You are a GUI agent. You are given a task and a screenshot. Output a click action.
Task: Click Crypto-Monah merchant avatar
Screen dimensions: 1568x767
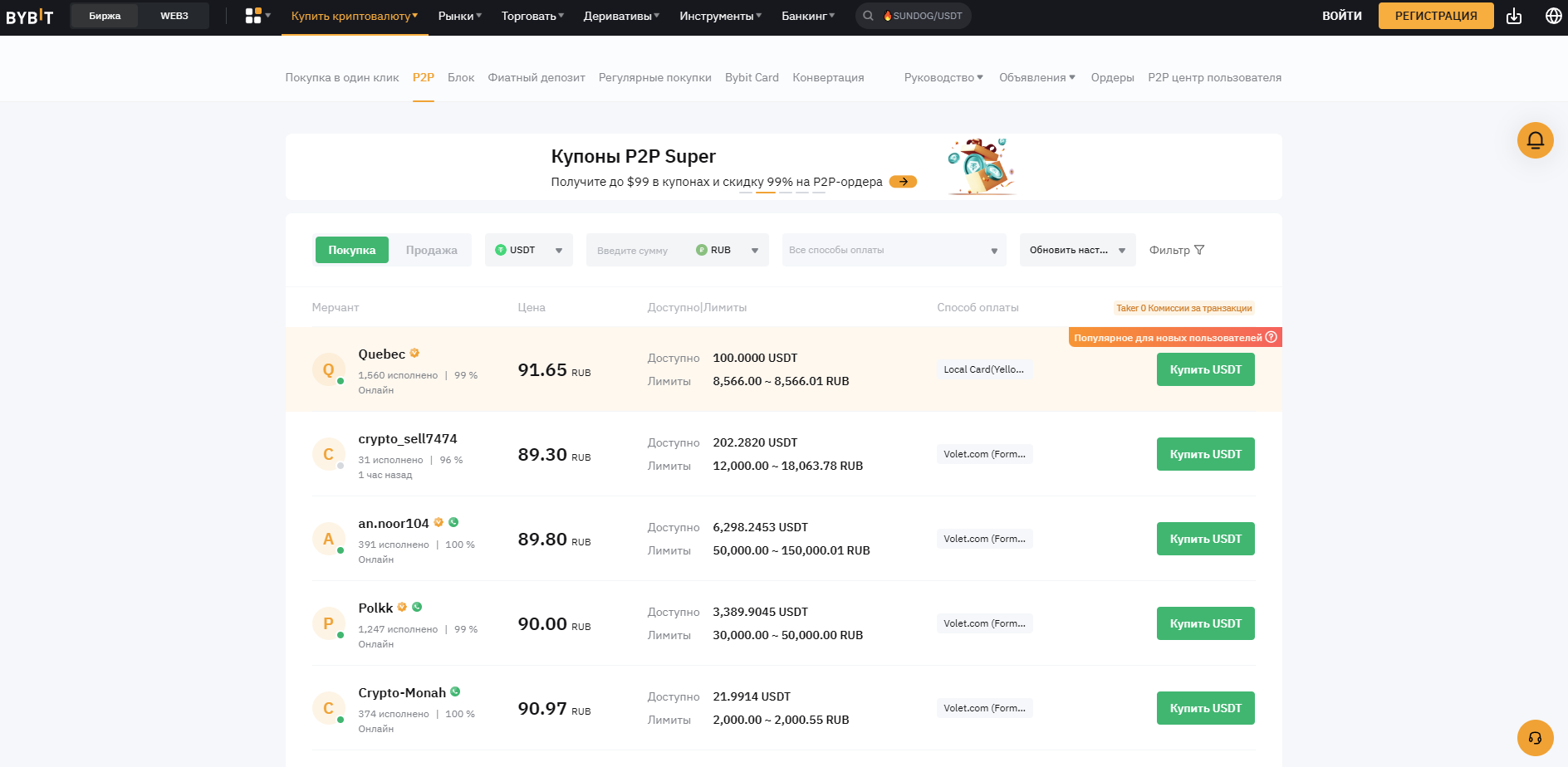point(328,708)
